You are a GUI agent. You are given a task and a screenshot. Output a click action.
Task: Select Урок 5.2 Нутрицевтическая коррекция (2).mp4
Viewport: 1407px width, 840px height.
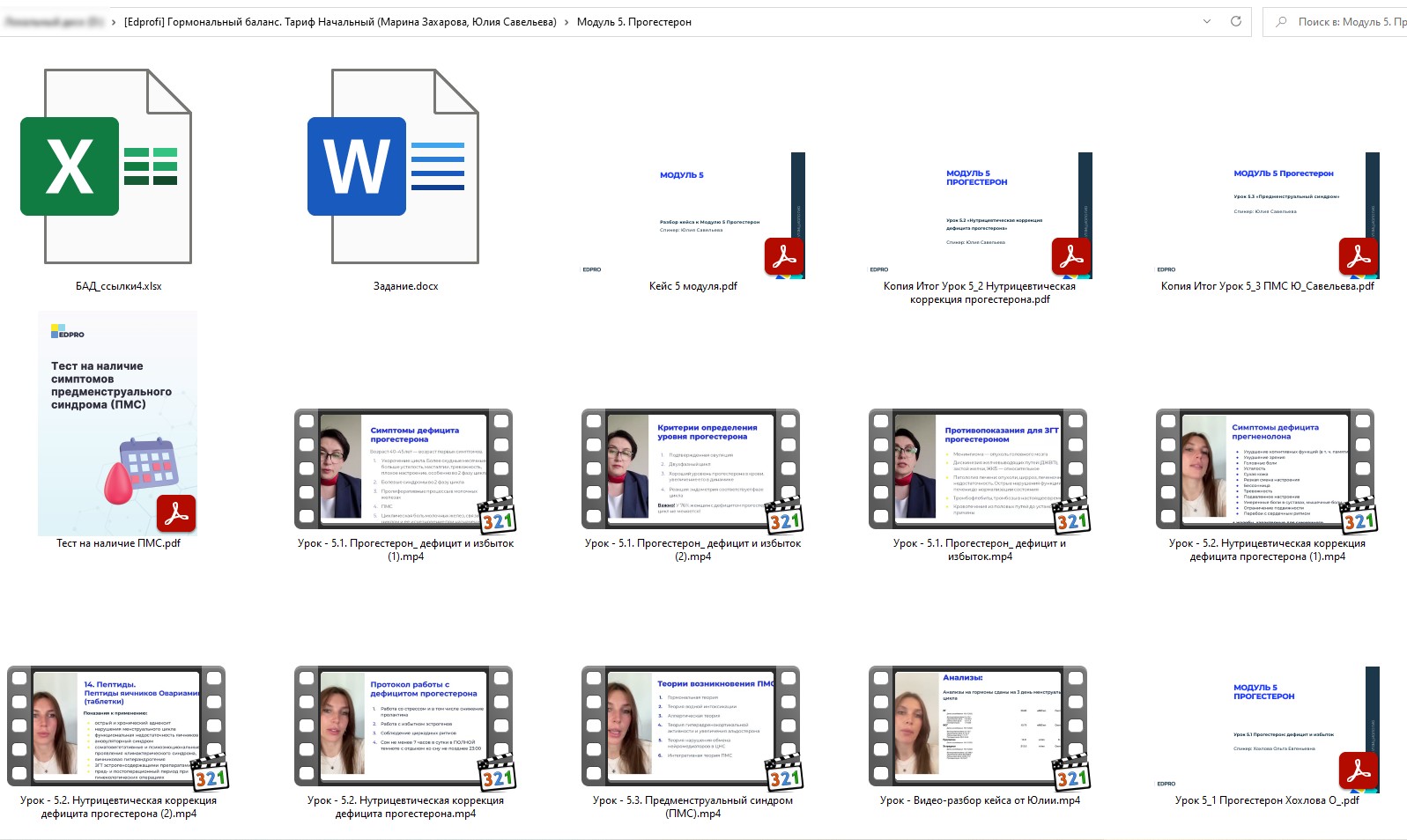pyautogui.click(x=118, y=726)
